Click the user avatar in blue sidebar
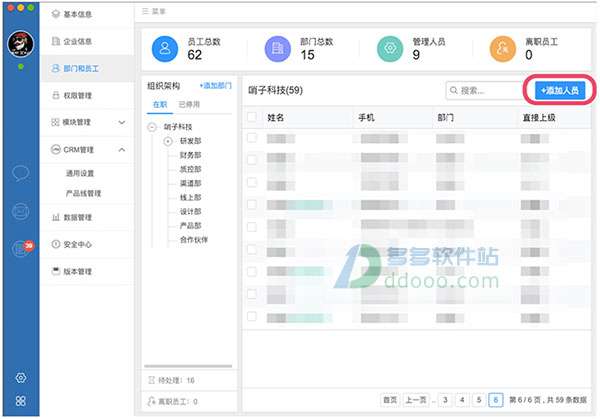600x419 pixels. [x=21, y=43]
